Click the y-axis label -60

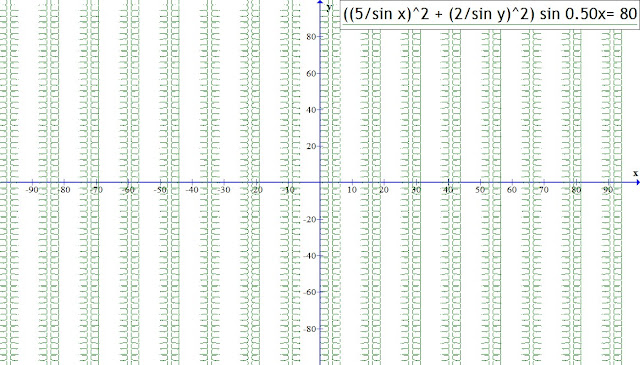pyautogui.click(x=310, y=292)
